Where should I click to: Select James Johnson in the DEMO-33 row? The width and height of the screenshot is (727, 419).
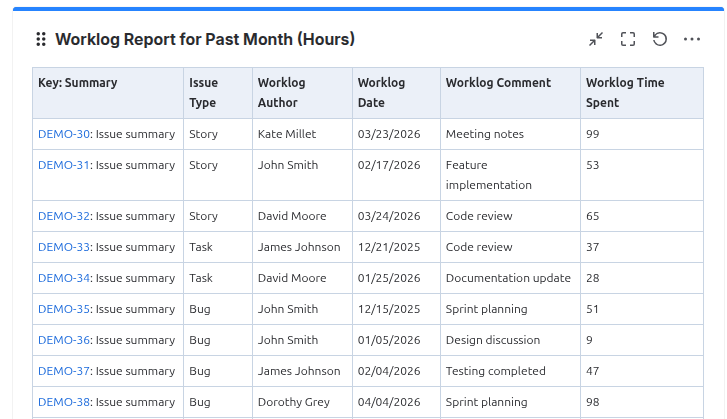[x=299, y=247]
